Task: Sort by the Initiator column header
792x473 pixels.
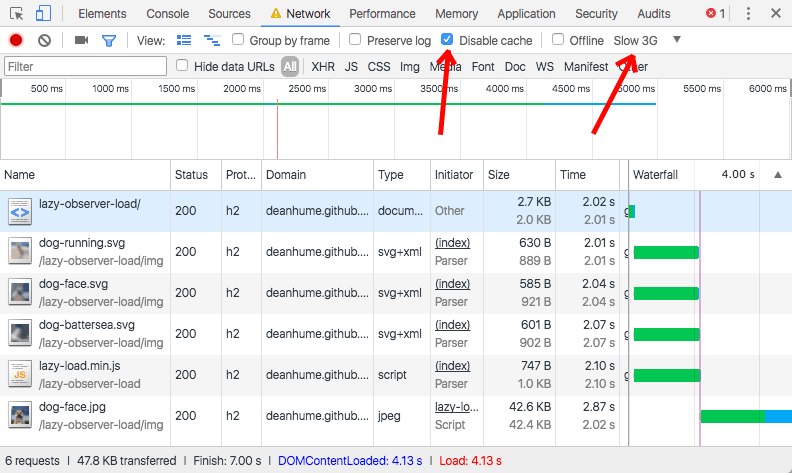Action: tap(457, 175)
